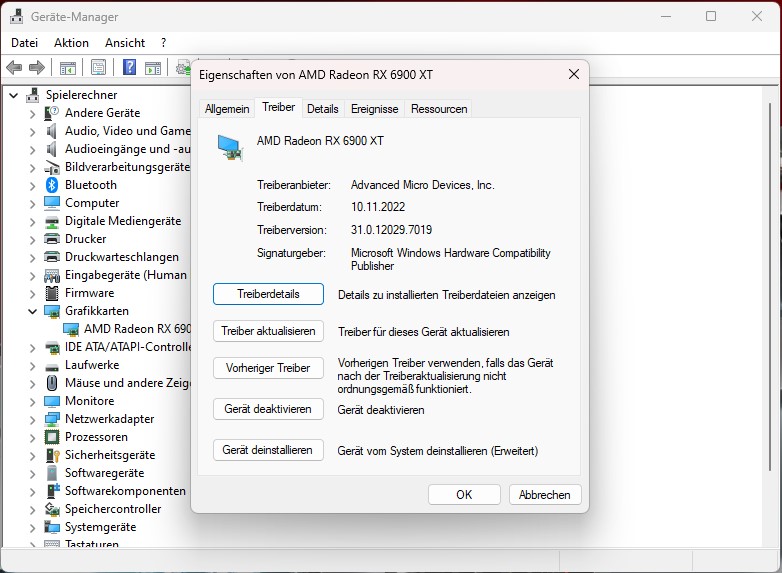The height and width of the screenshot is (573, 782).
Task: Click the Softwarekomponenten puzzle icon
Action: click(x=52, y=491)
